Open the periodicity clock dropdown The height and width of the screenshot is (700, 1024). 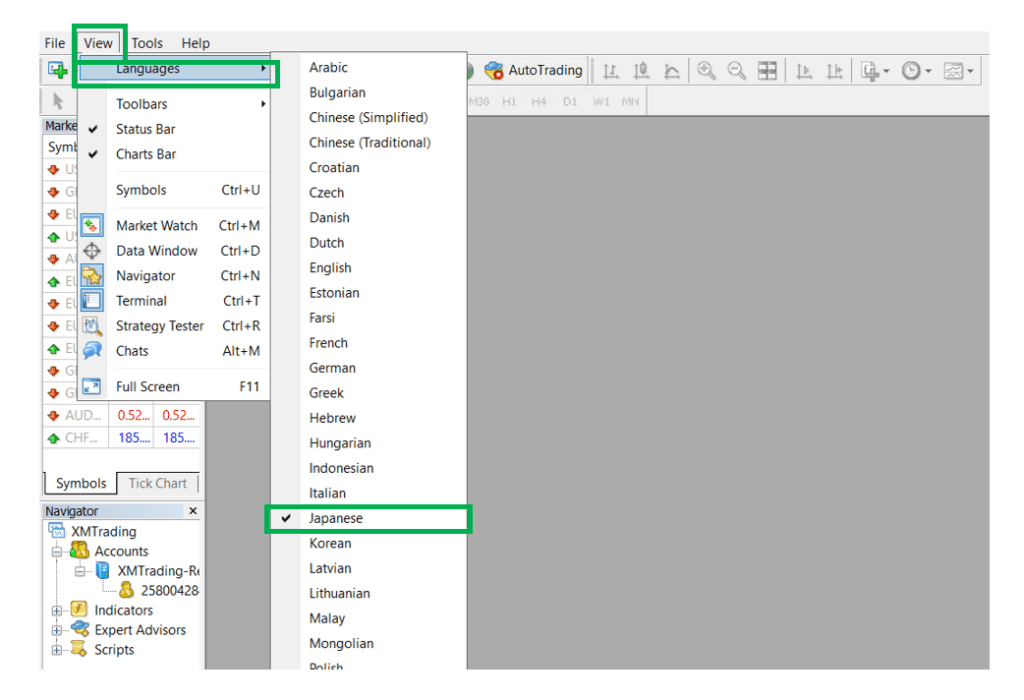coord(916,70)
